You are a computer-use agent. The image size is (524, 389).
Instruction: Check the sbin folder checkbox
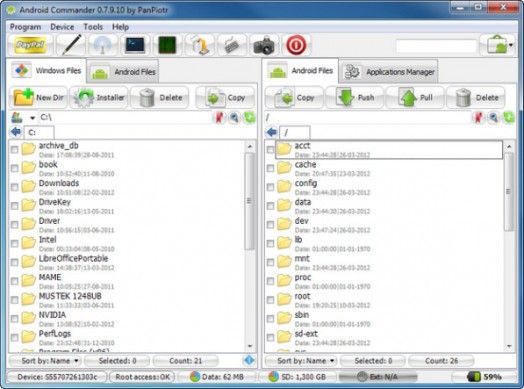pos(270,319)
